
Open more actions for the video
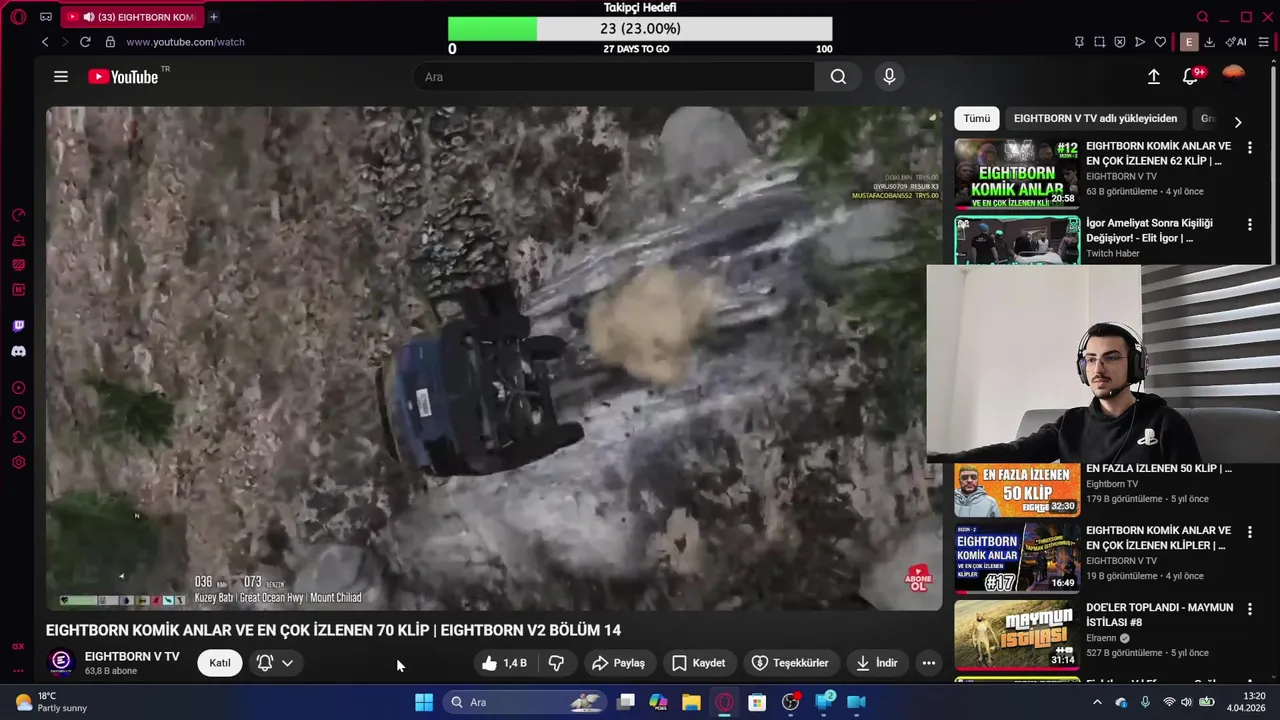pos(928,663)
